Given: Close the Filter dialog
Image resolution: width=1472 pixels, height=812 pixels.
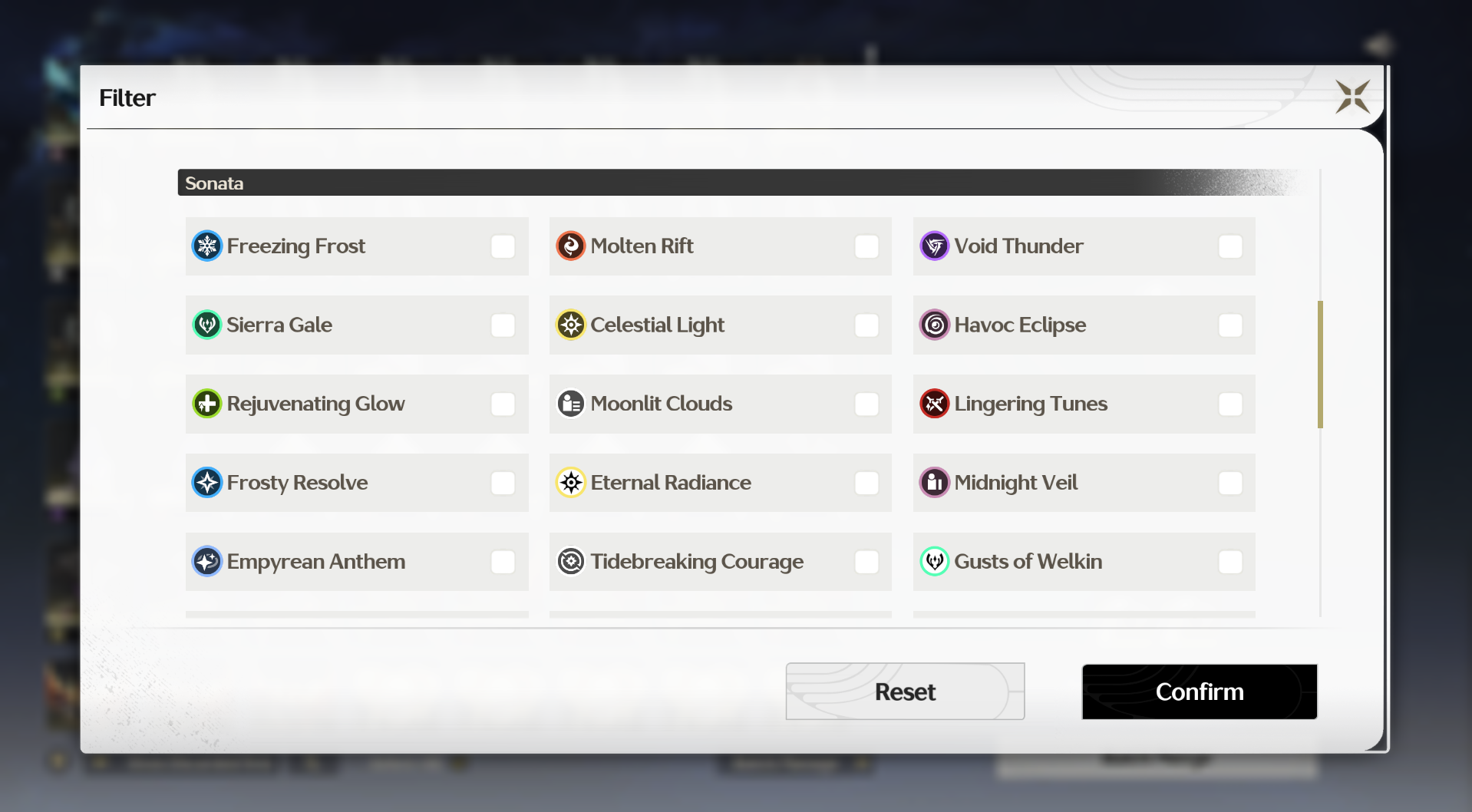Looking at the screenshot, I should point(1352,97).
